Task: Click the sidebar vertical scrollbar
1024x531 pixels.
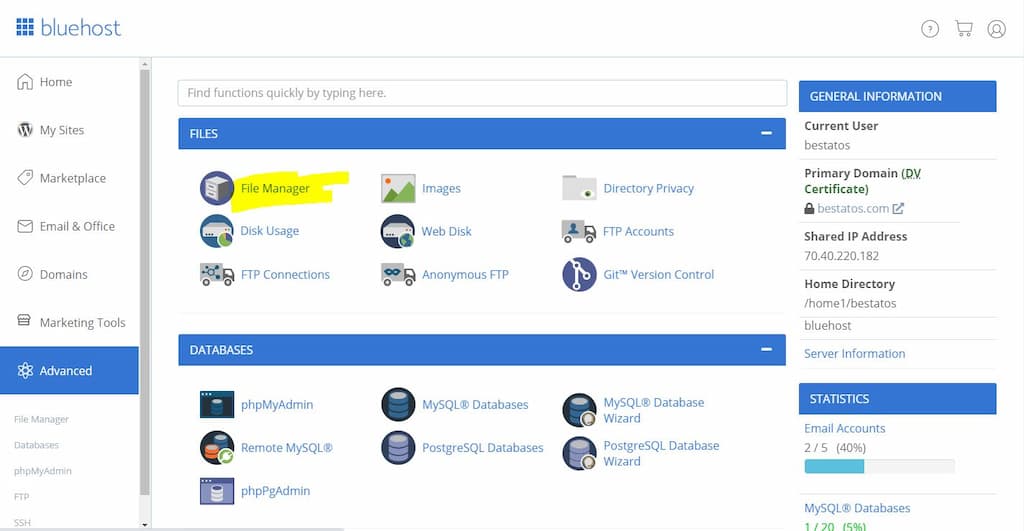Action: point(145,282)
